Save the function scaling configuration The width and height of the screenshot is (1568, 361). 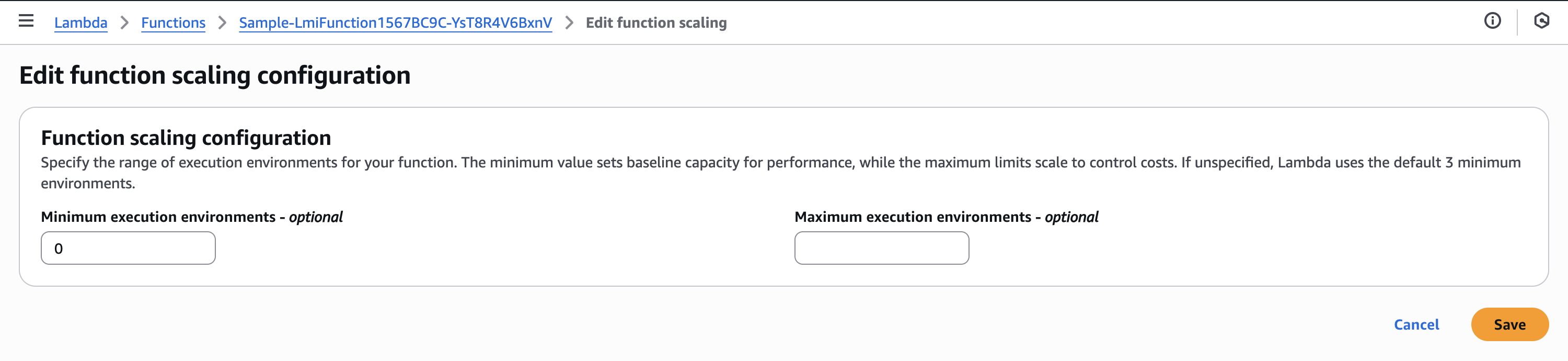tap(1509, 324)
